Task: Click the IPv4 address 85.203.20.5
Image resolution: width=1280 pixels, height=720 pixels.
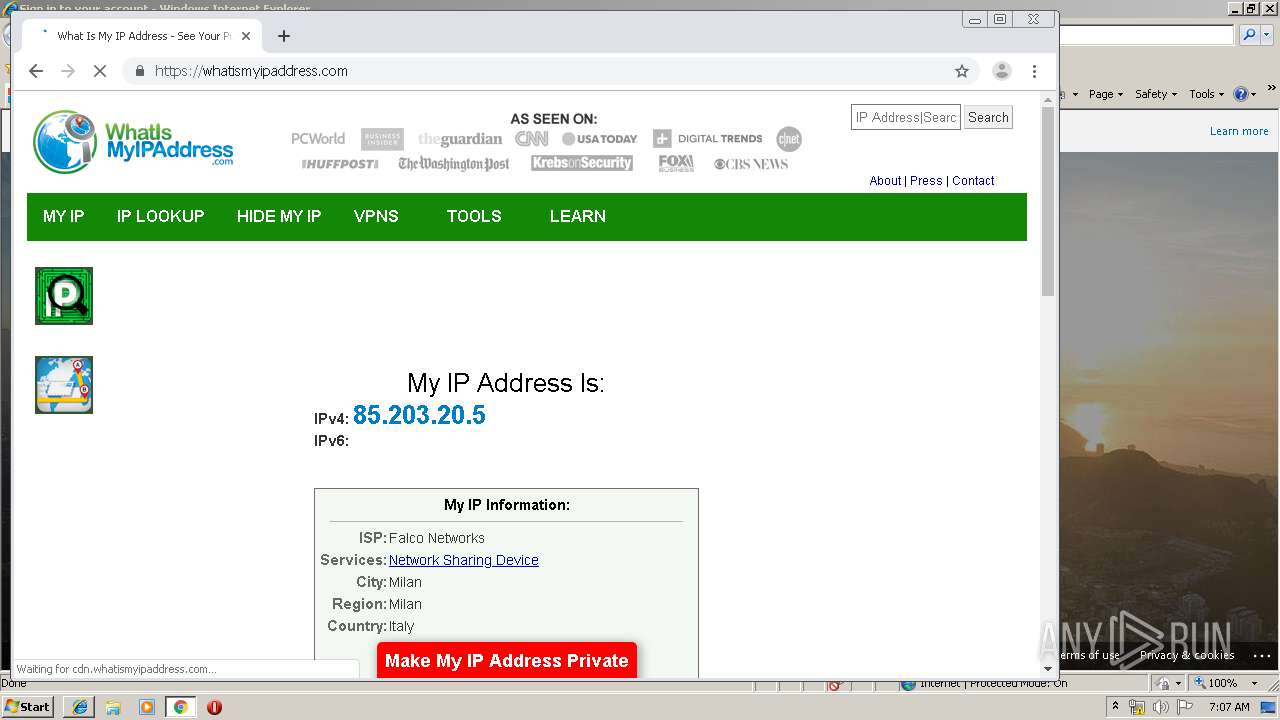Action: [419, 415]
